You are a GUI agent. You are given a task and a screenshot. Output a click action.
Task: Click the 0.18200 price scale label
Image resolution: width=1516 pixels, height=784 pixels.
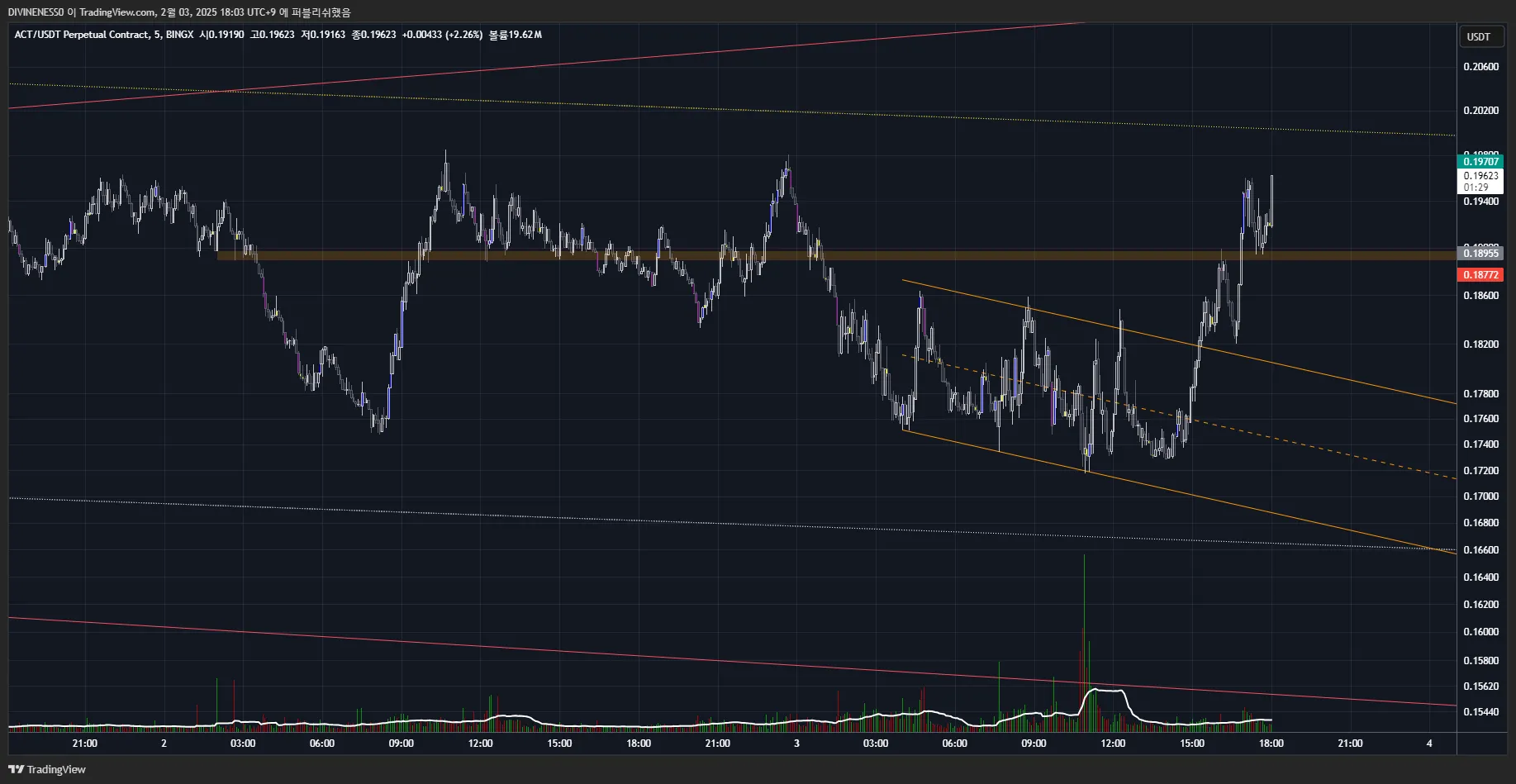1480,344
